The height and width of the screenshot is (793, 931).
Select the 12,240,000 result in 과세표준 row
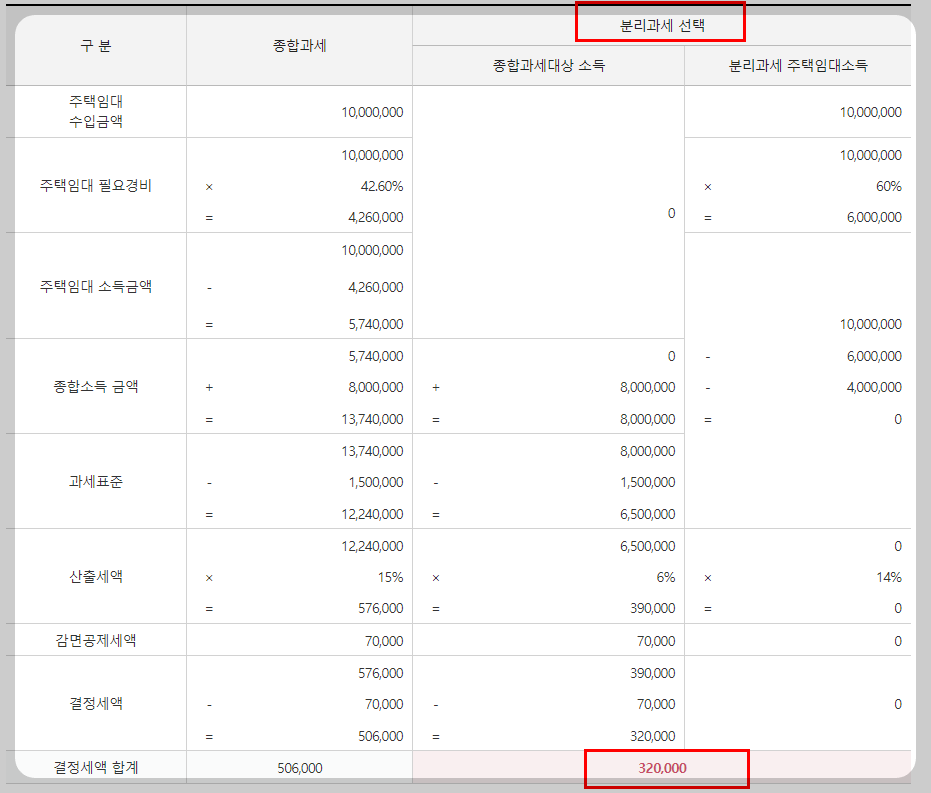(372, 515)
